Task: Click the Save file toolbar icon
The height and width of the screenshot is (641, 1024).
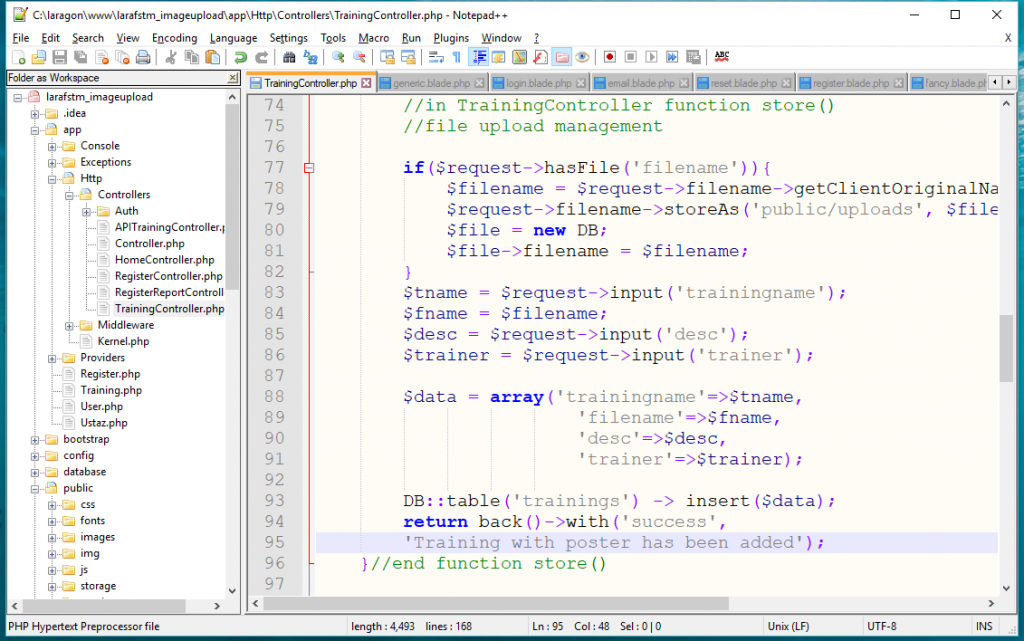Action: tap(59, 57)
